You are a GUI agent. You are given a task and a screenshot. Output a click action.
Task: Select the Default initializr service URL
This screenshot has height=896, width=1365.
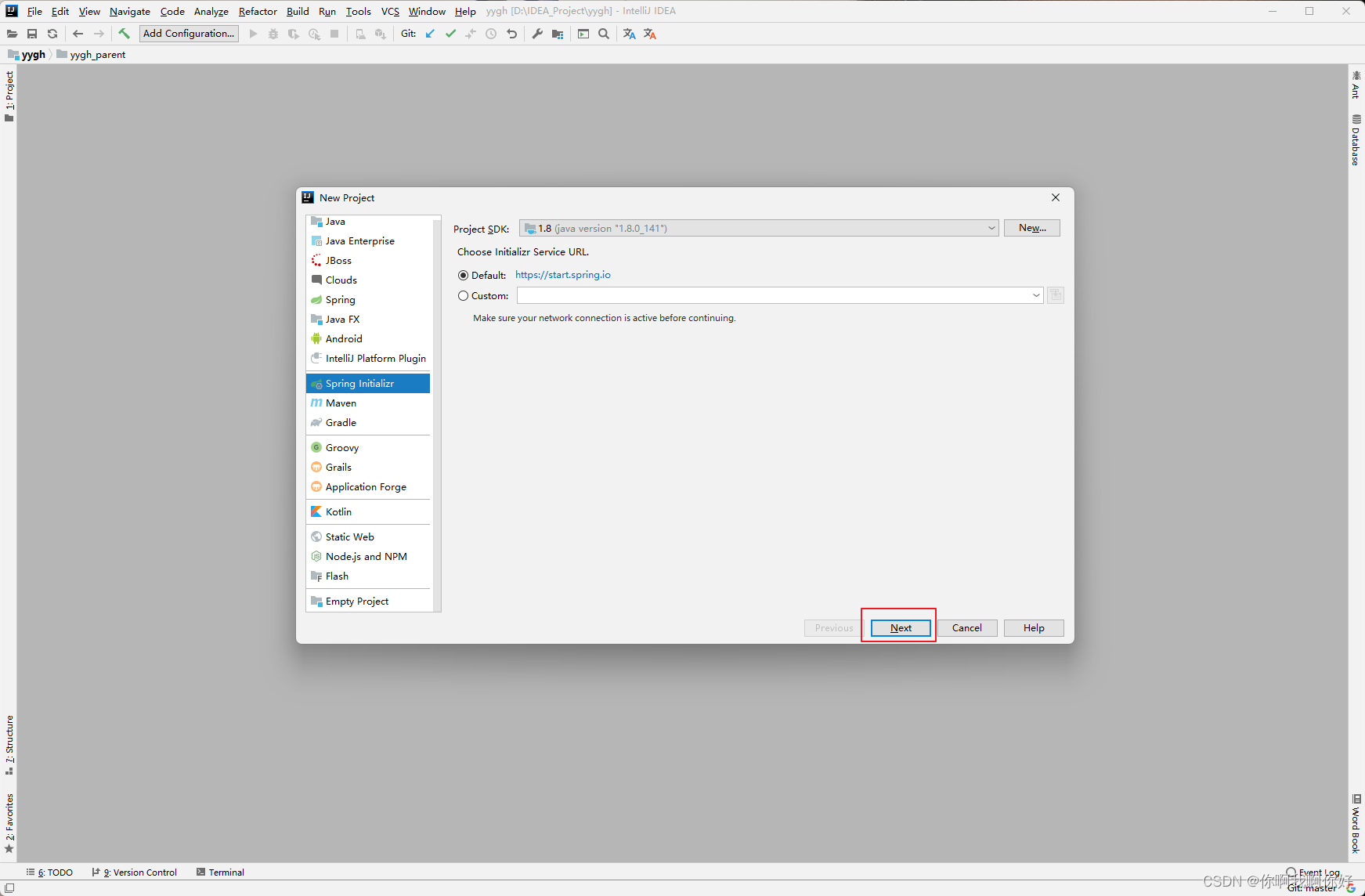463,275
